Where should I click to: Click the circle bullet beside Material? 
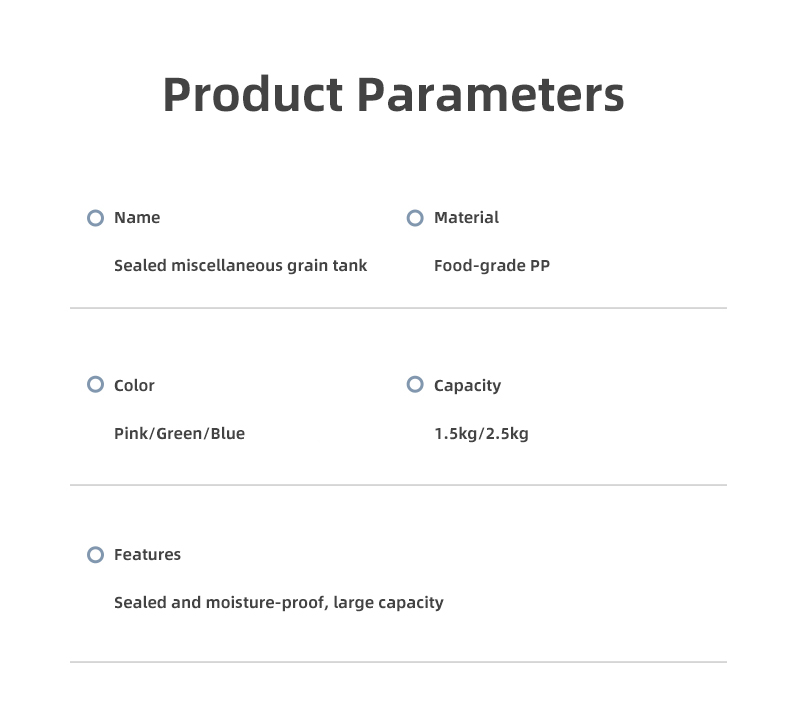(x=415, y=218)
